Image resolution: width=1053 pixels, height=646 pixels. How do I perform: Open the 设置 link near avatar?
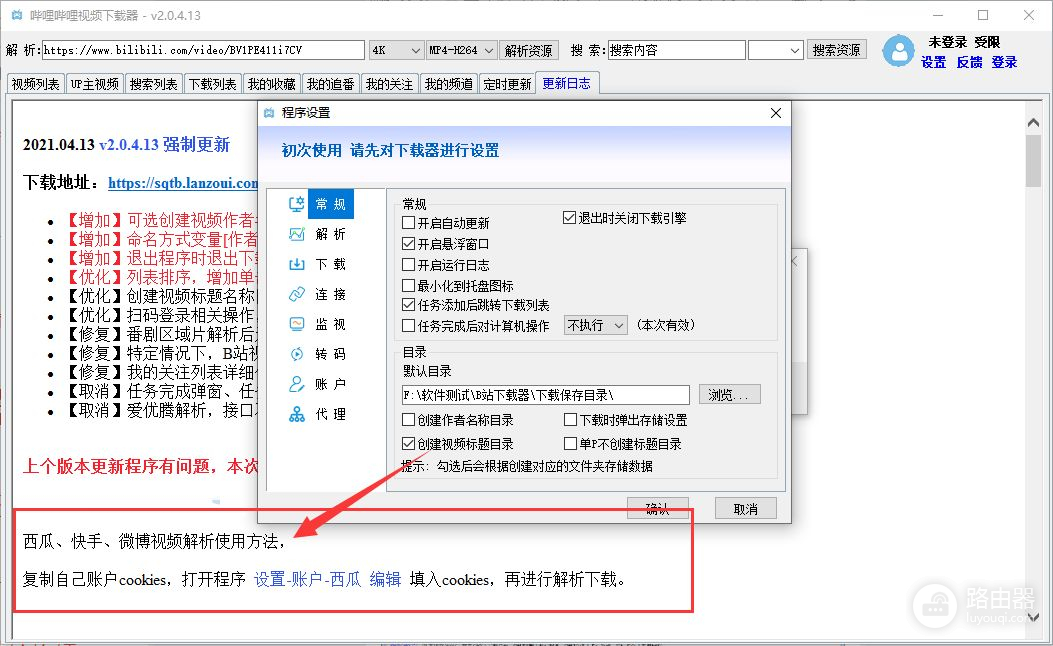point(933,62)
